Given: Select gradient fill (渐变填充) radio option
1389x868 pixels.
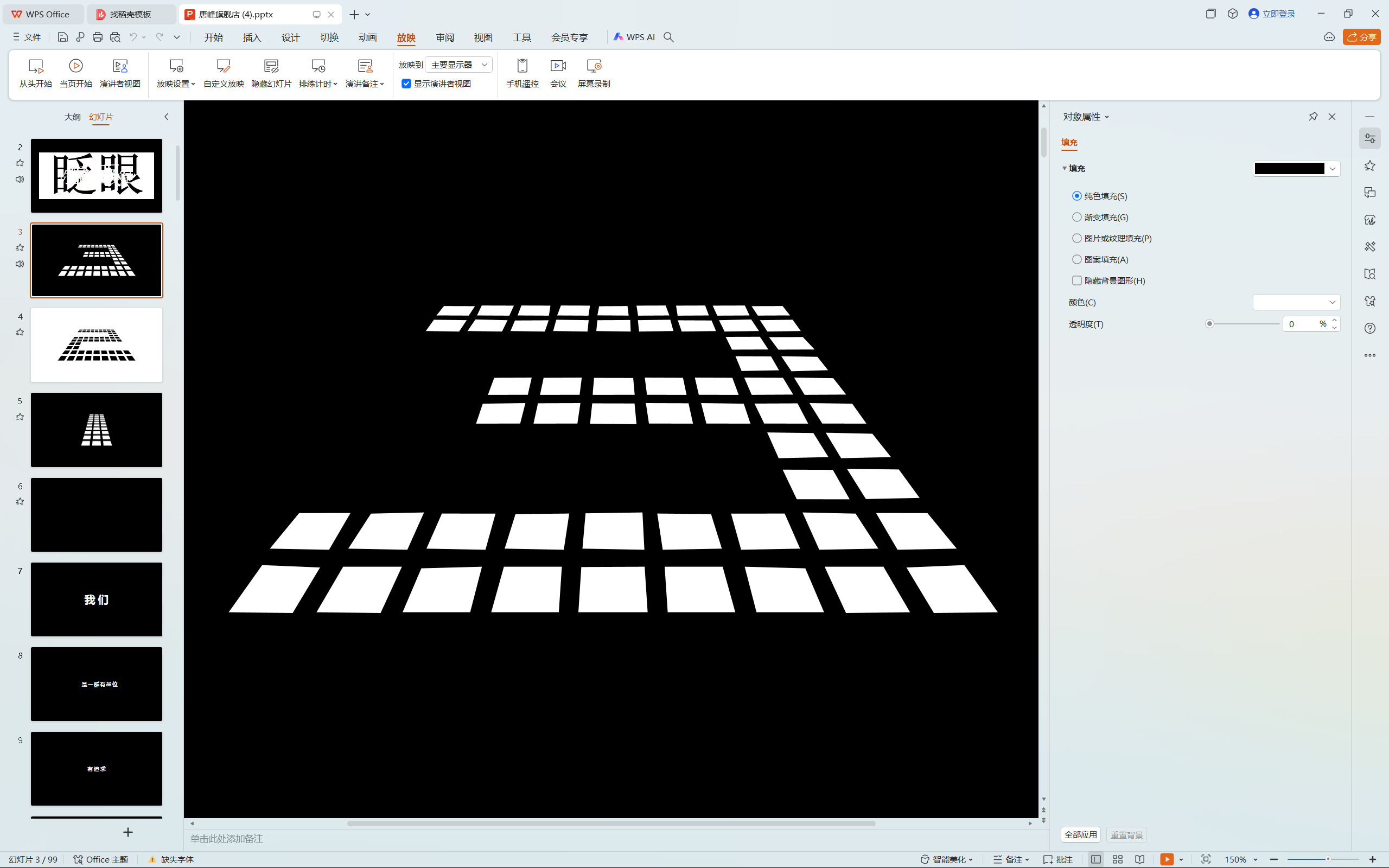Looking at the screenshot, I should 1077,217.
